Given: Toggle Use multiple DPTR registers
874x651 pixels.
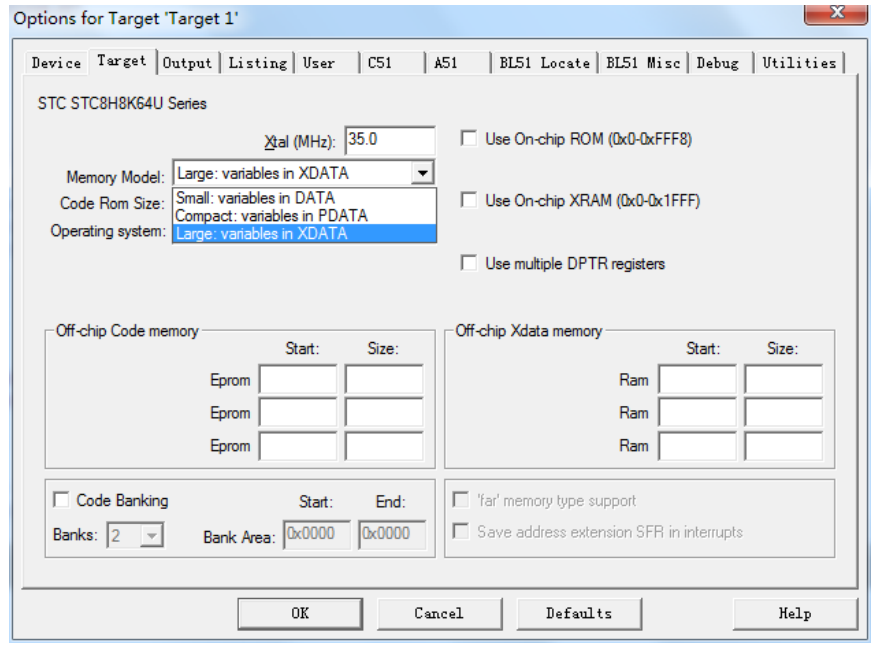Looking at the screenshot, I should (469, 263).
